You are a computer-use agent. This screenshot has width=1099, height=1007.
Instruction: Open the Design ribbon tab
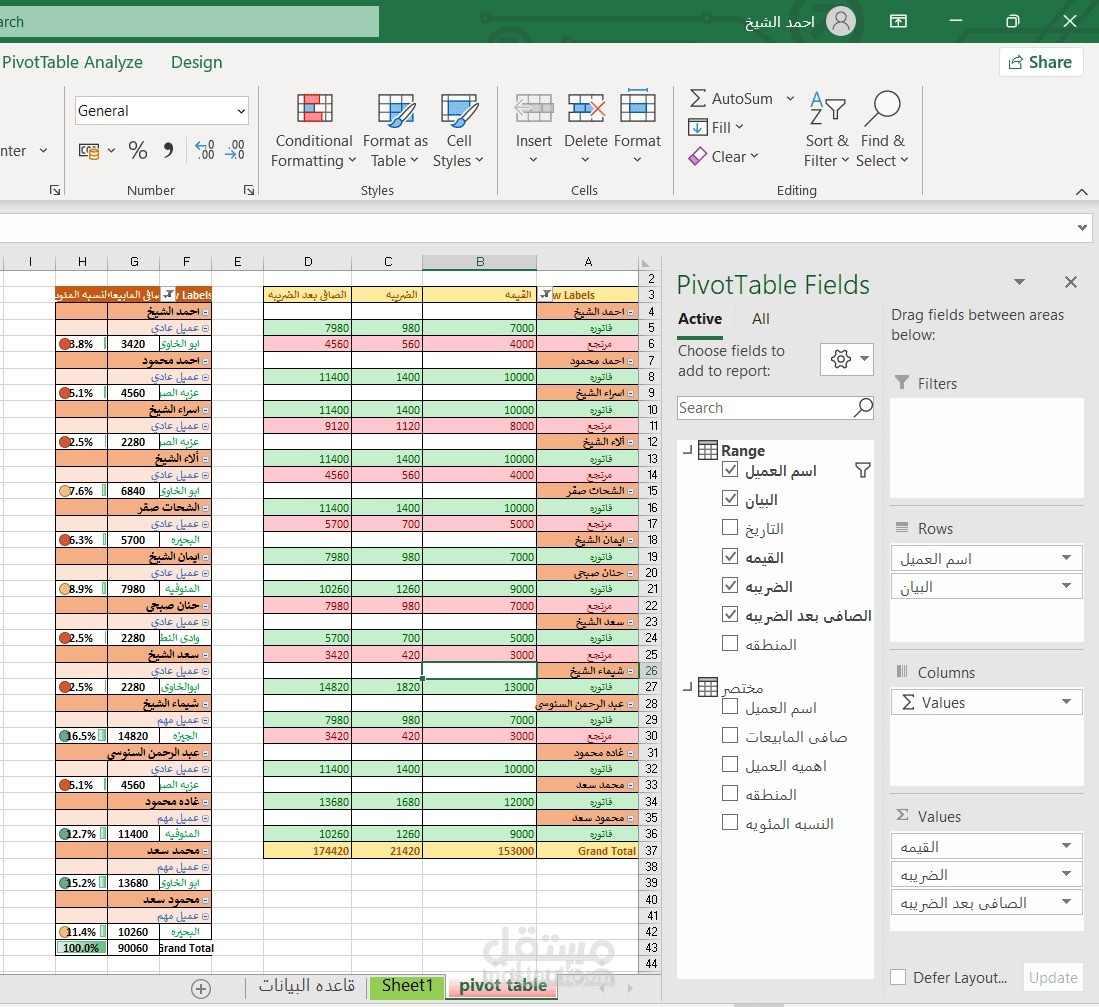pyautogui.click(x=196, y=62)
